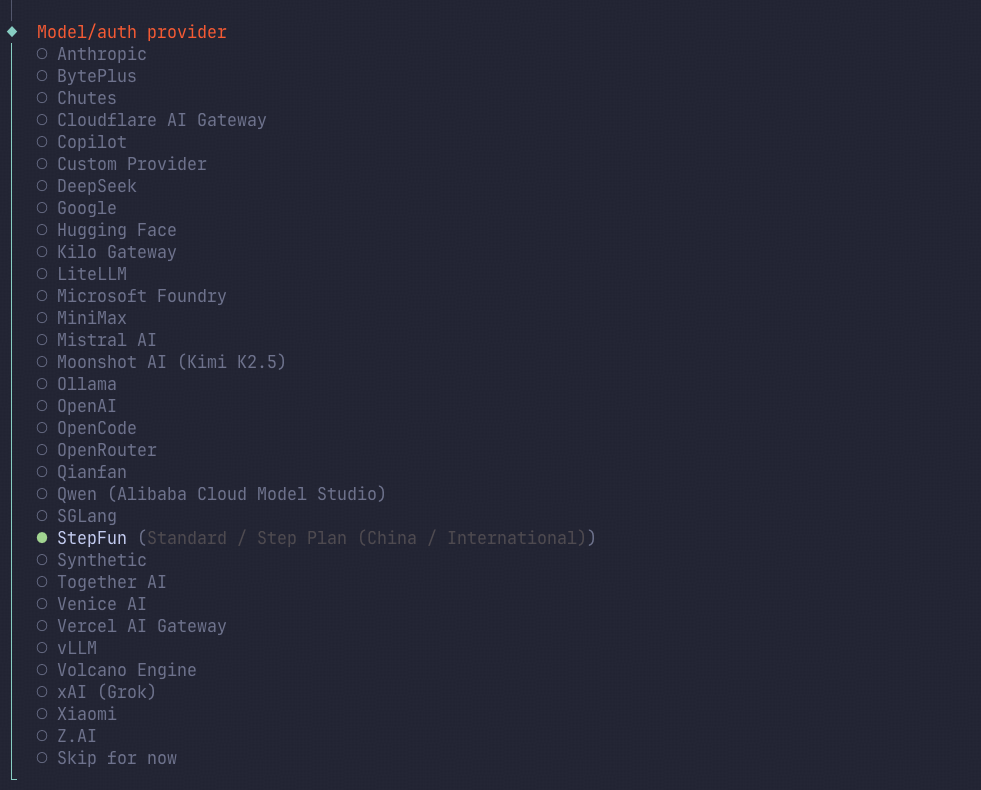The image size is (981, 790).
Task: Select DeepSeek as the provider
Action: (86, 186)
